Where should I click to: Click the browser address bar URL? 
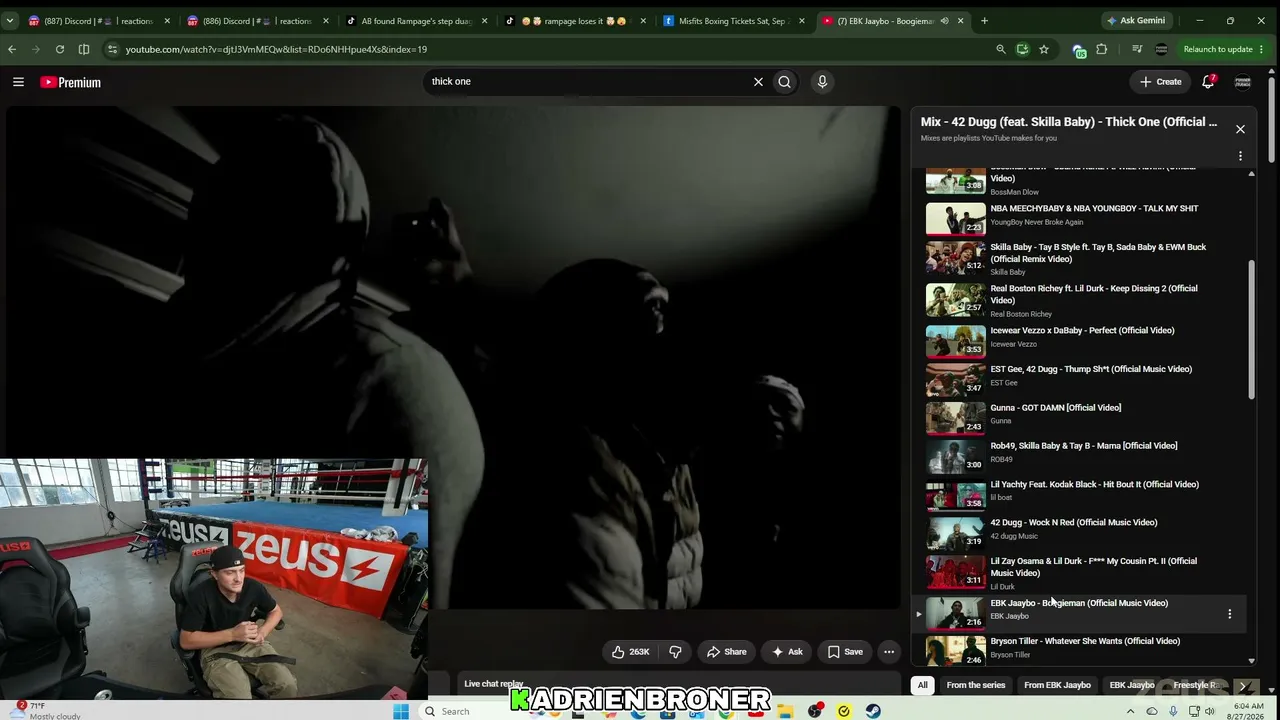(276, 49)
